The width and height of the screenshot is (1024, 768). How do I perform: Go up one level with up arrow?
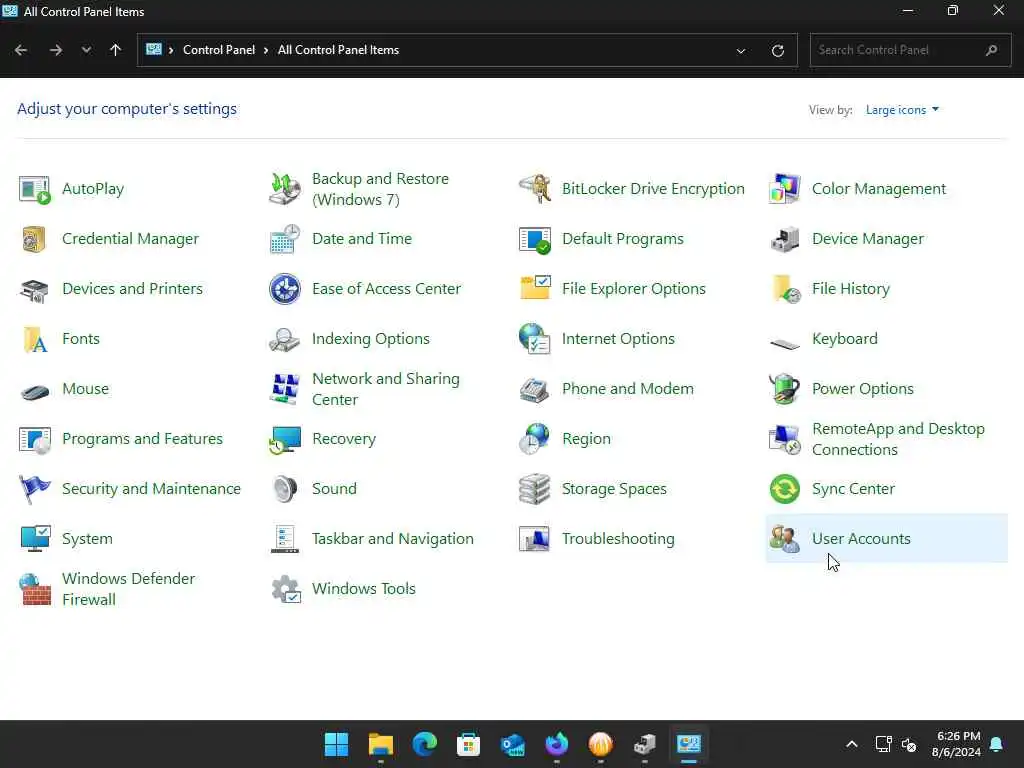tap(116, 50)
